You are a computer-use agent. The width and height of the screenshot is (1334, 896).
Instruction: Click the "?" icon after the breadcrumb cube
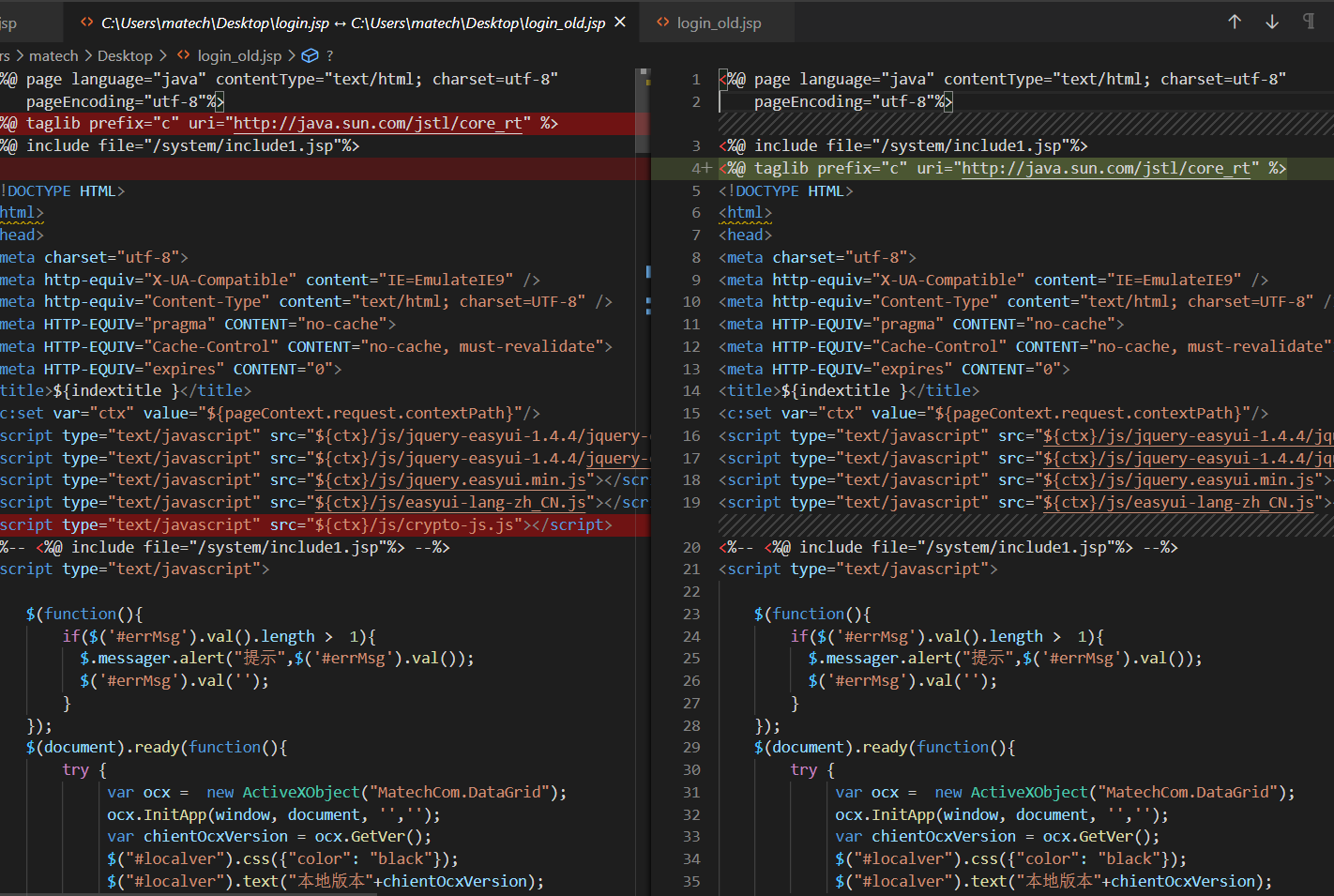(x=330, y=55)
